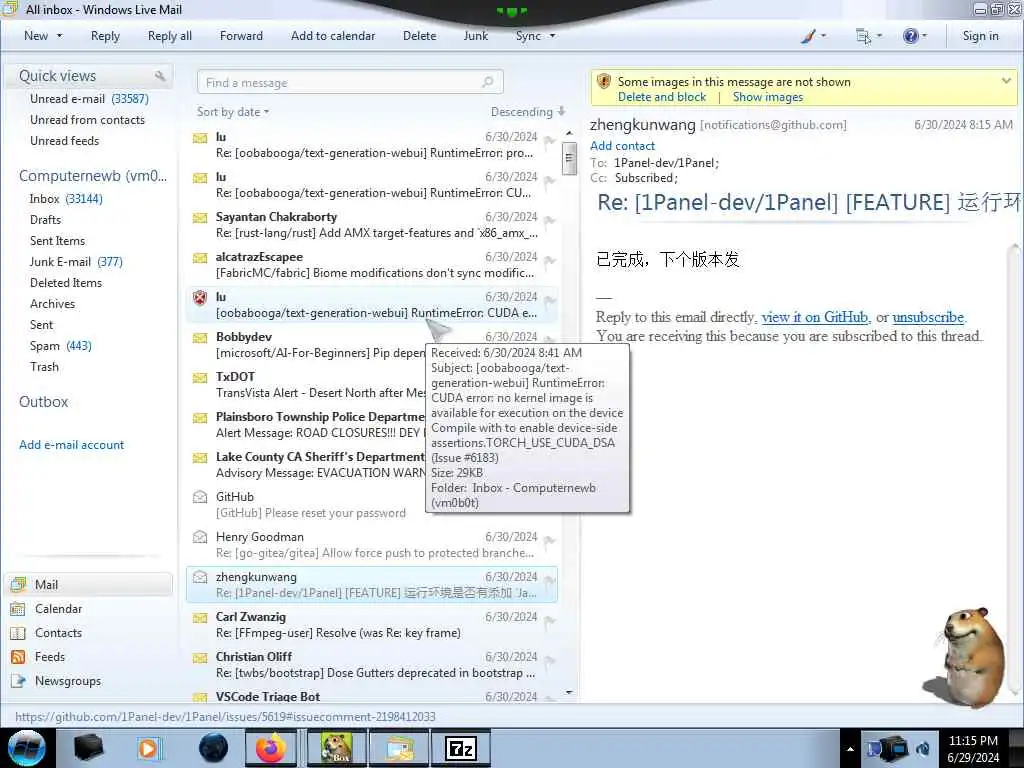Open the Drafts folder
Image resolution: width=1024 pixels, height=768 pixels.
45,219
